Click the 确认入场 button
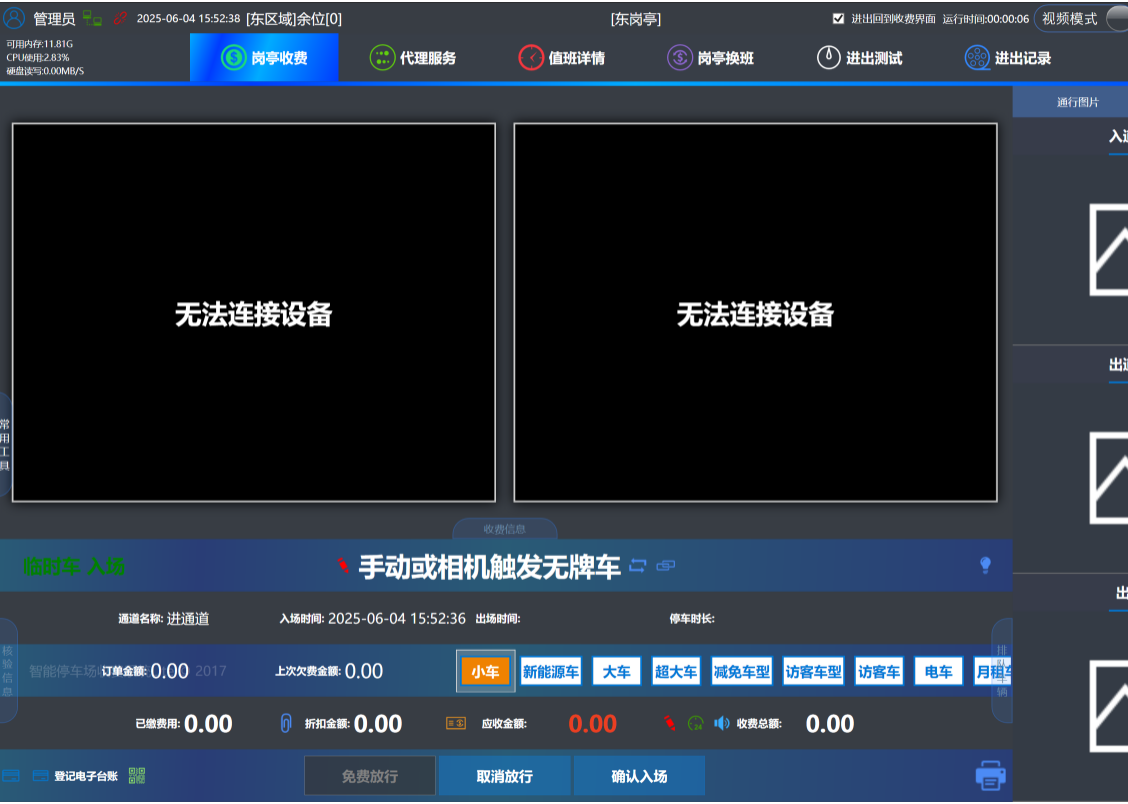Viewport: 1128px width, 804px height. (639, 776)
